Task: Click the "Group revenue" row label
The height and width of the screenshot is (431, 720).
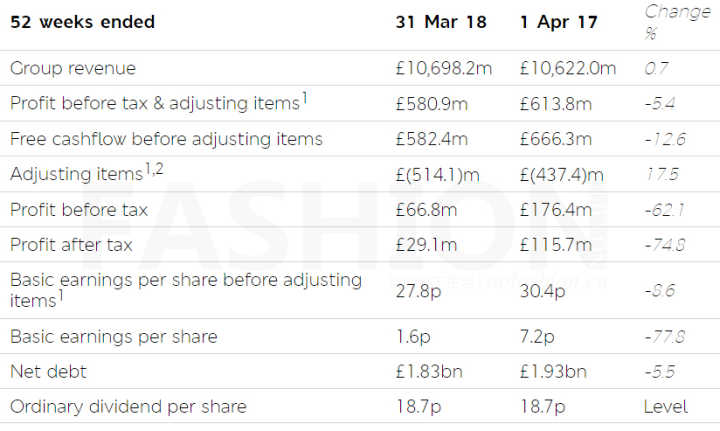Action: pos(73,68)
